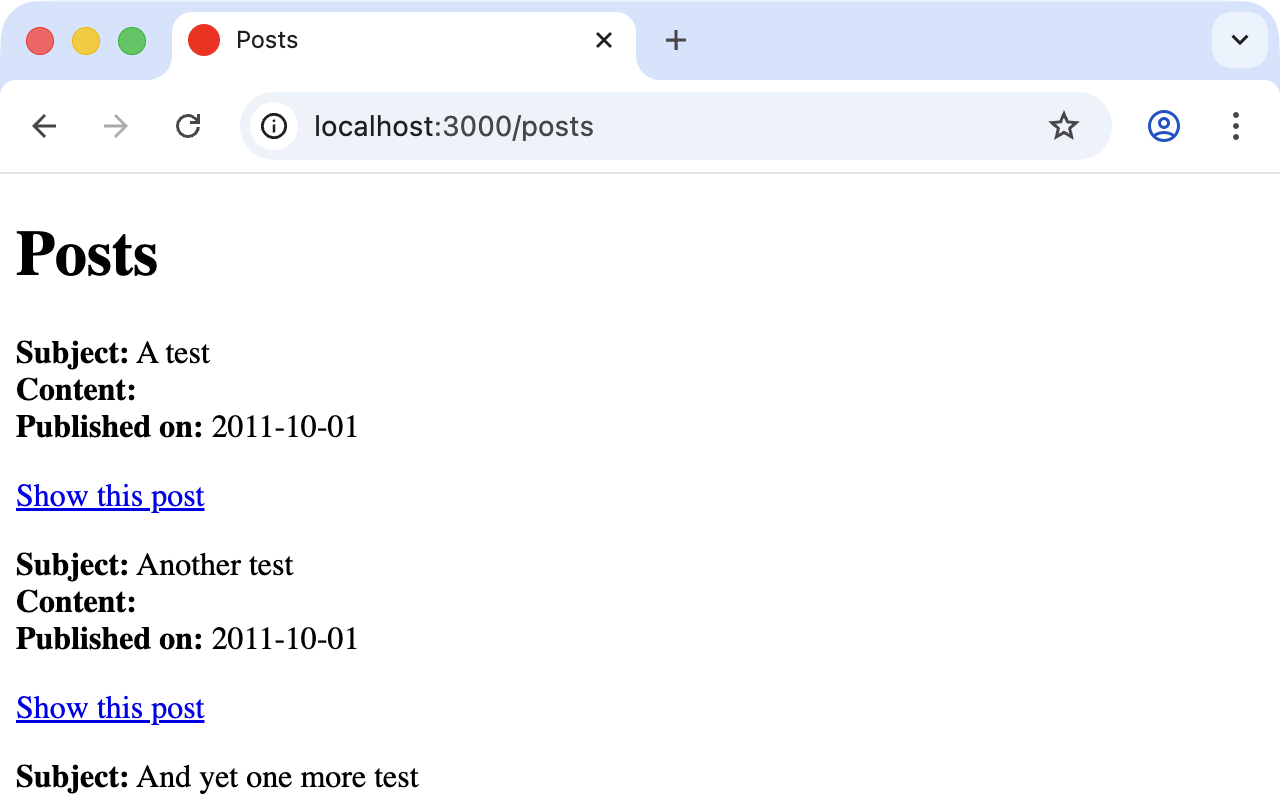Viewport: 1280px width, 800px height.
Task: Open the browser profile account icon
Action: click(1163, 126)
